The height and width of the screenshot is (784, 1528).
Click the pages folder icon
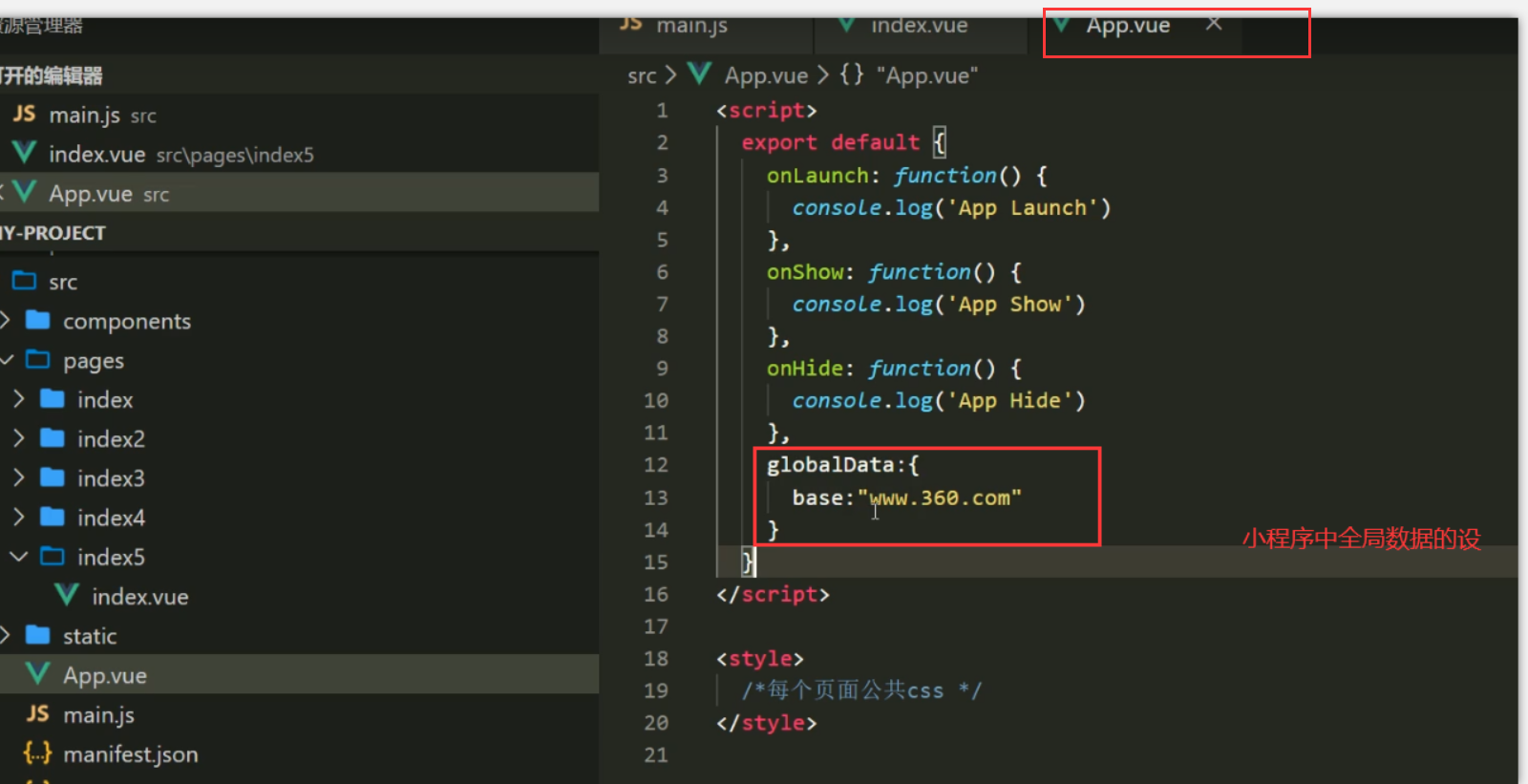[38, 359]
